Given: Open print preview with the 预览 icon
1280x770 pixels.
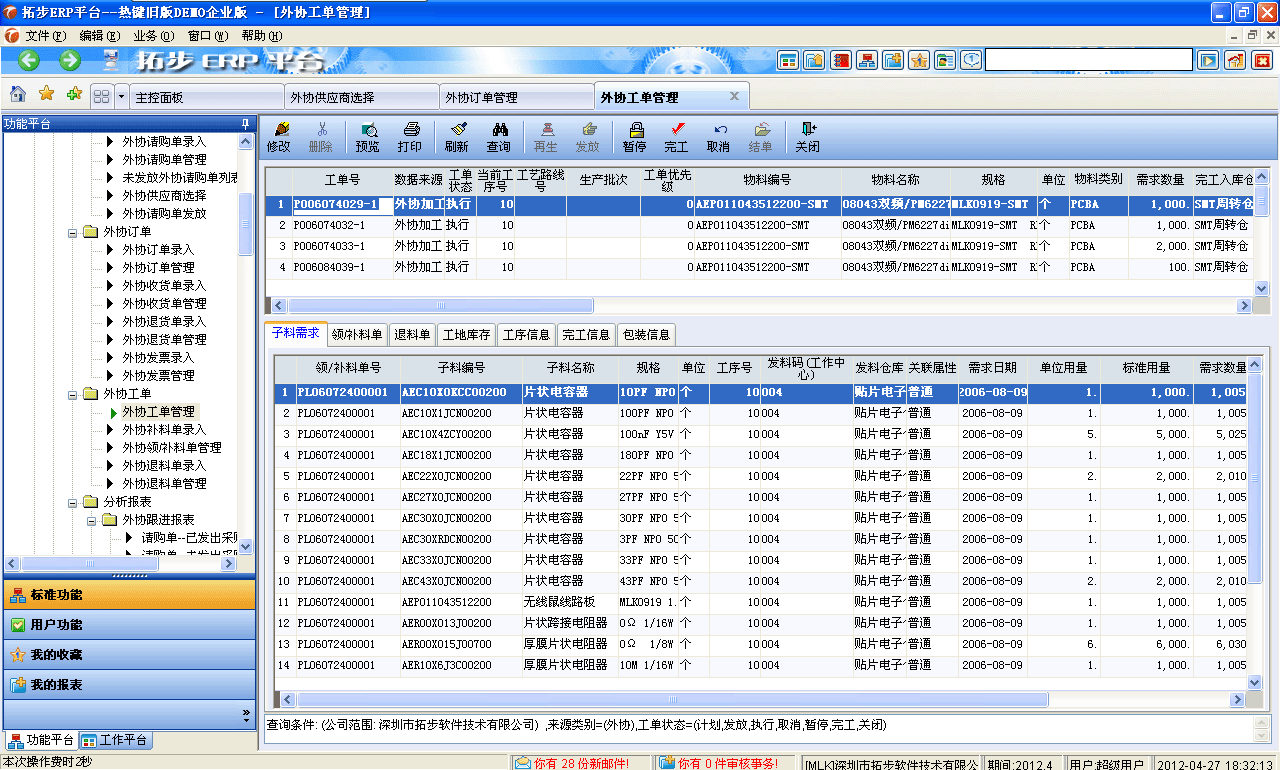Looking at the screenshot, I should coord(370,135).
